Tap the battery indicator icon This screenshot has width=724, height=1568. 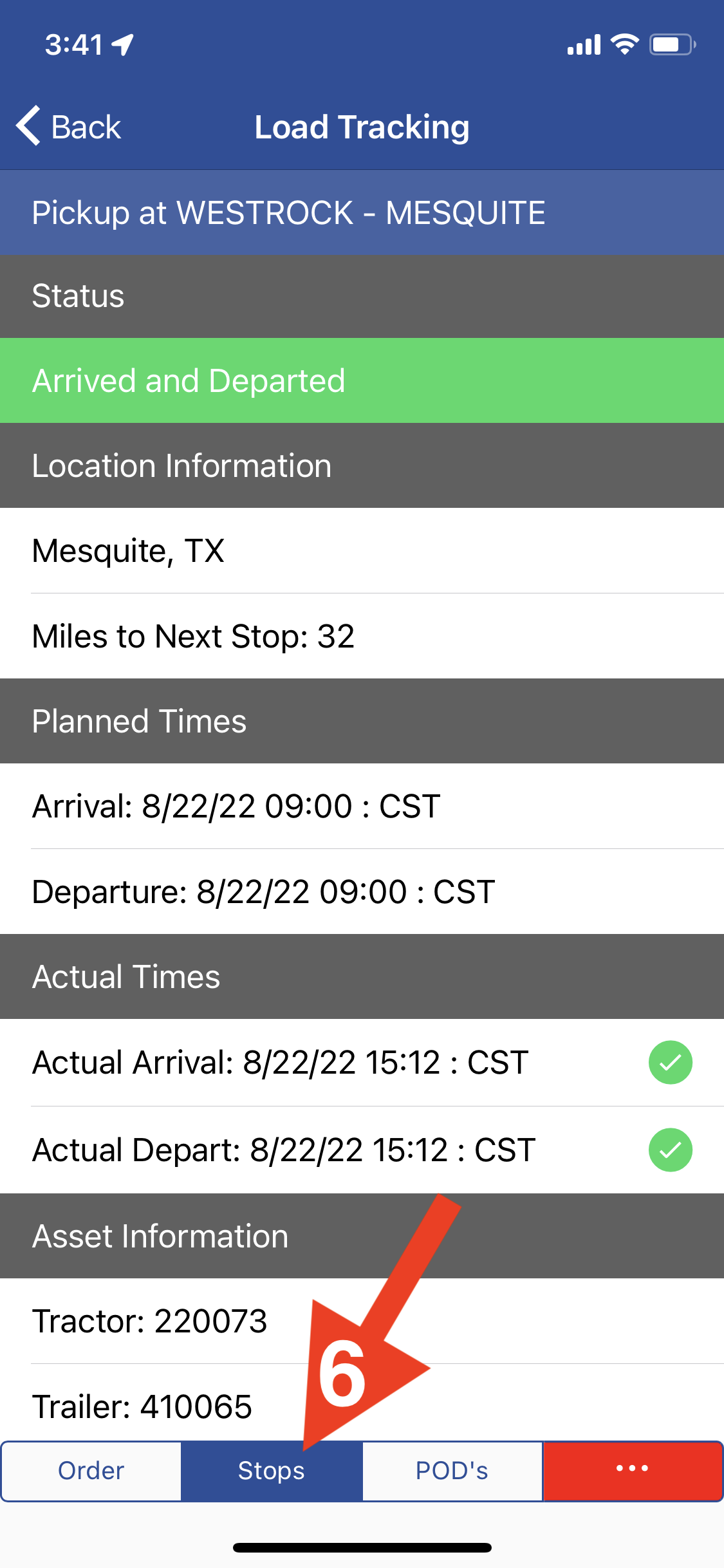pyautogui.click(x=673, y=44)
